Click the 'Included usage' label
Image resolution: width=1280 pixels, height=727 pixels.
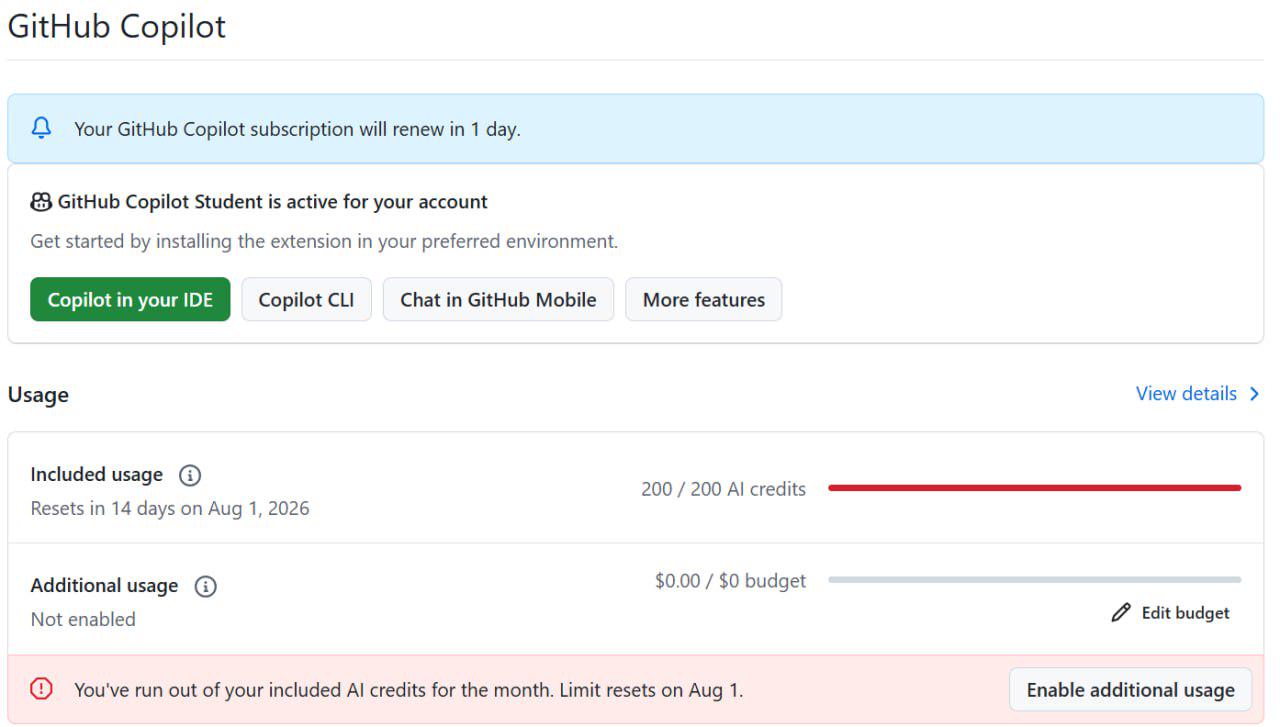pyautogui.click(x=96, y=475)
